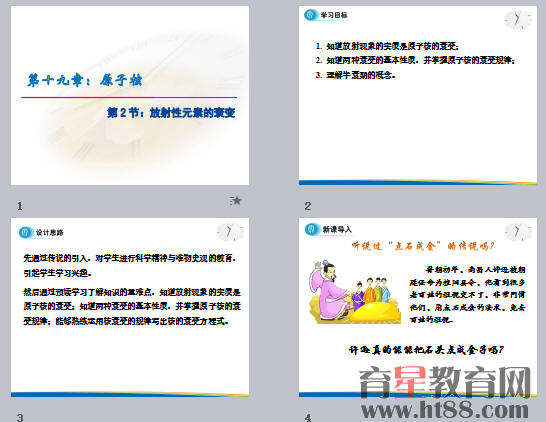Click the third objective about half-life
The width and height of the screenshot is (546, 422).
356,75
